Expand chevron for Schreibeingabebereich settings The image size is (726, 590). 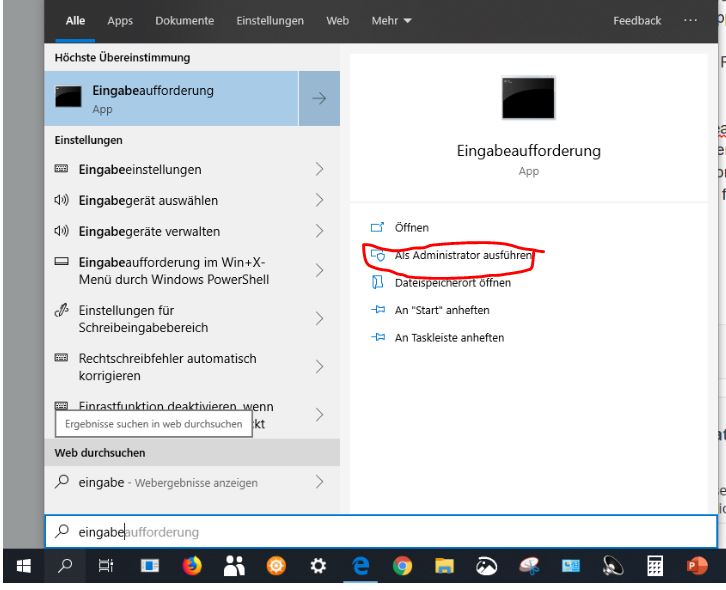point(319,319)
